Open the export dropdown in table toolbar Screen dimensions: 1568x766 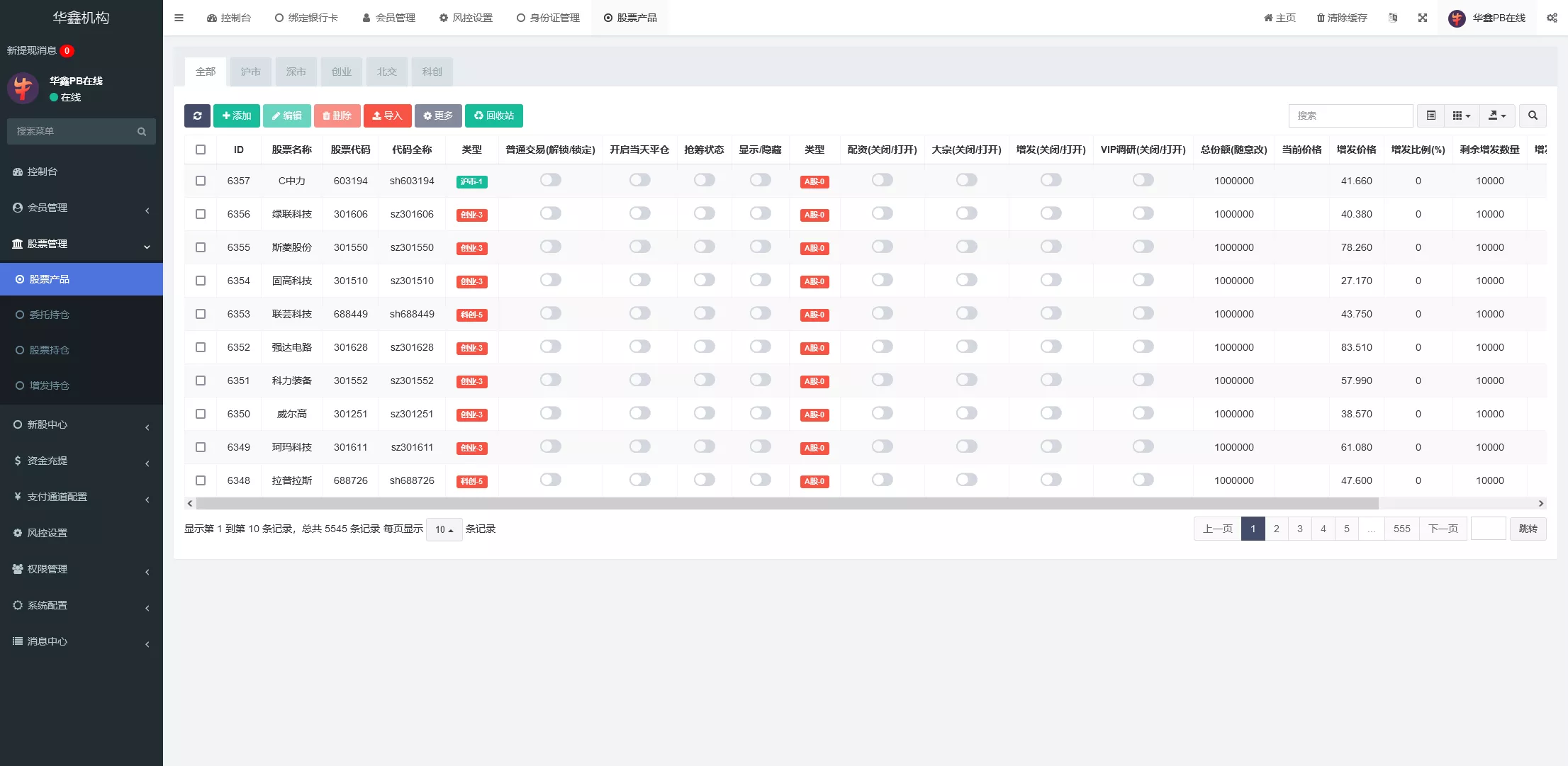pos(1497,116)
